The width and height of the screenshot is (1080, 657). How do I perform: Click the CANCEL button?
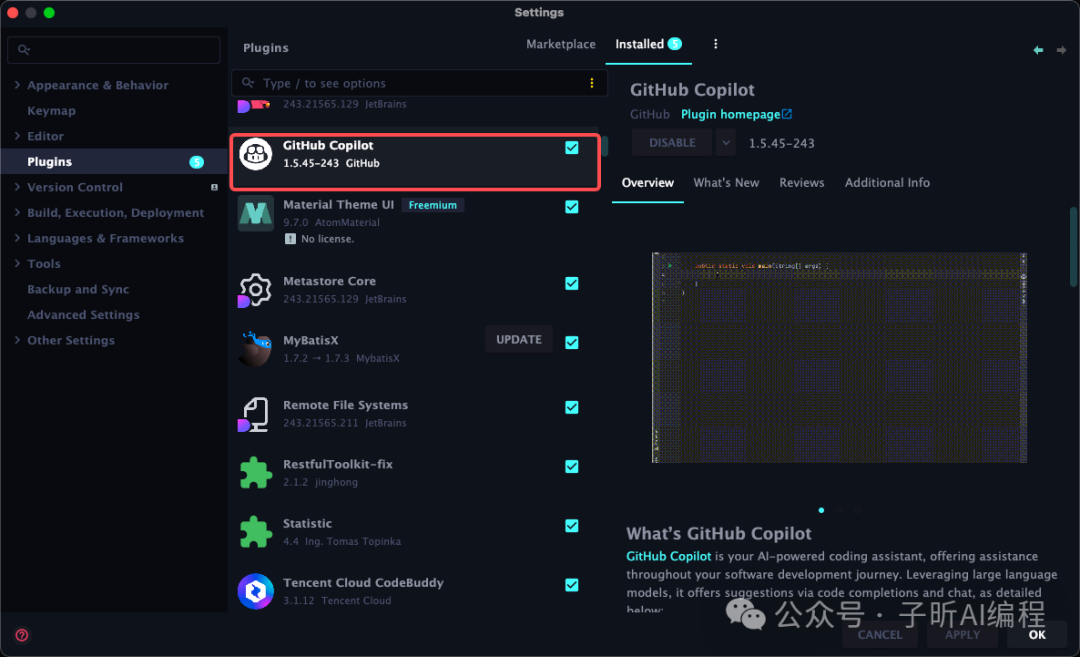click(880, 635)
